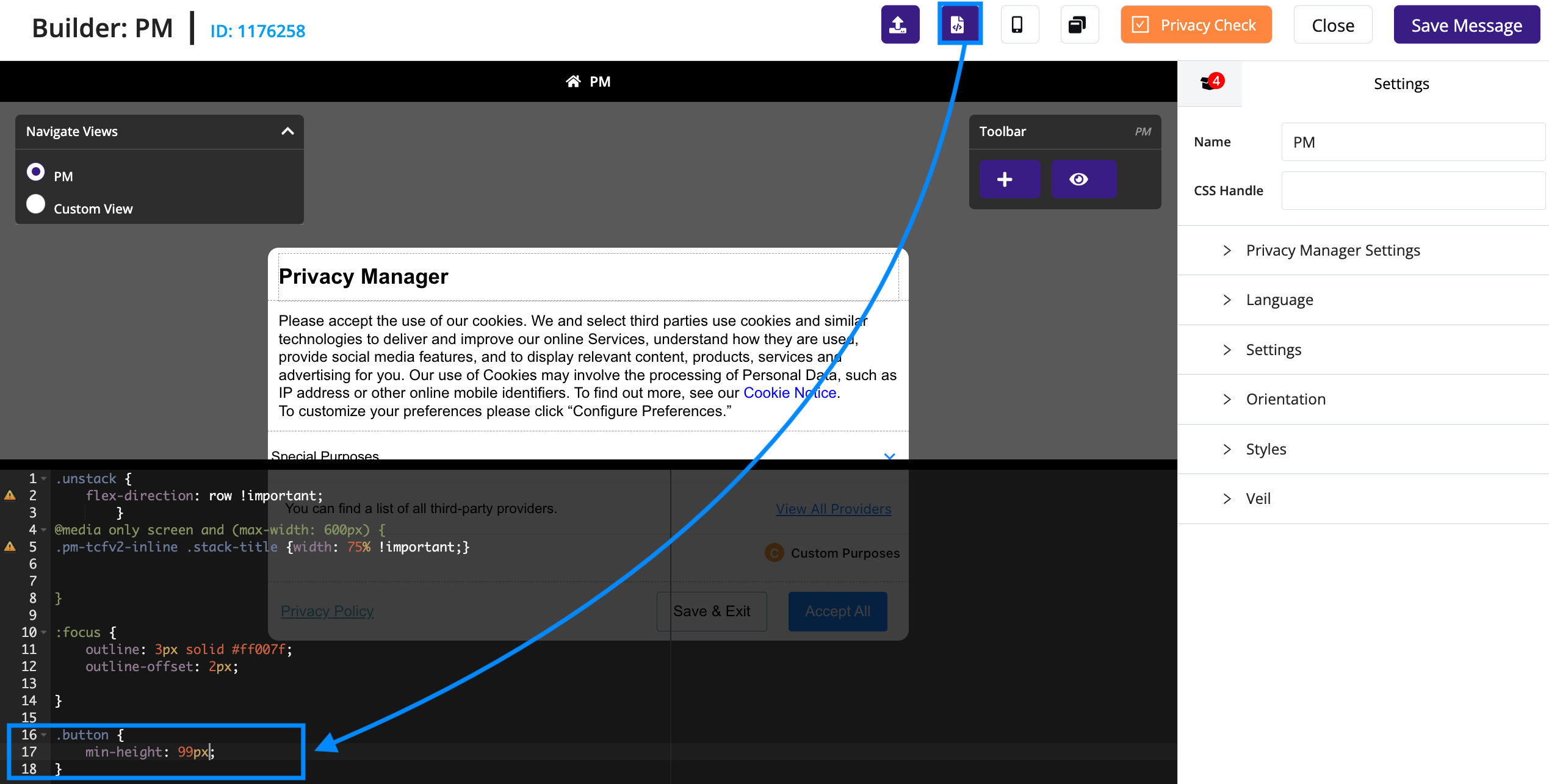The height and width of the screenshot is (784, 1549).
Task: Expand the Language section
Action: coord(1363,300)
